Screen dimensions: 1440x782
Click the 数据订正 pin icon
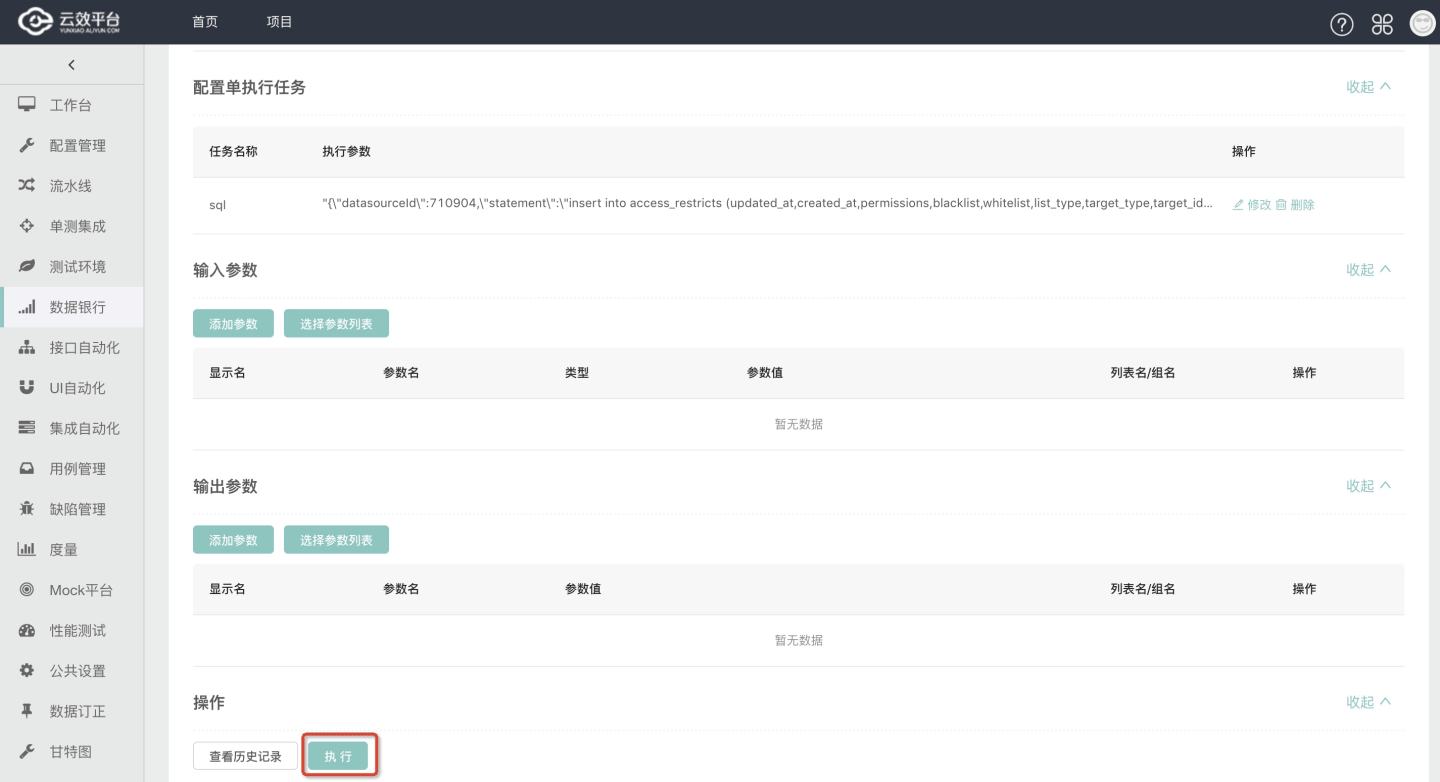pos(27,711)
